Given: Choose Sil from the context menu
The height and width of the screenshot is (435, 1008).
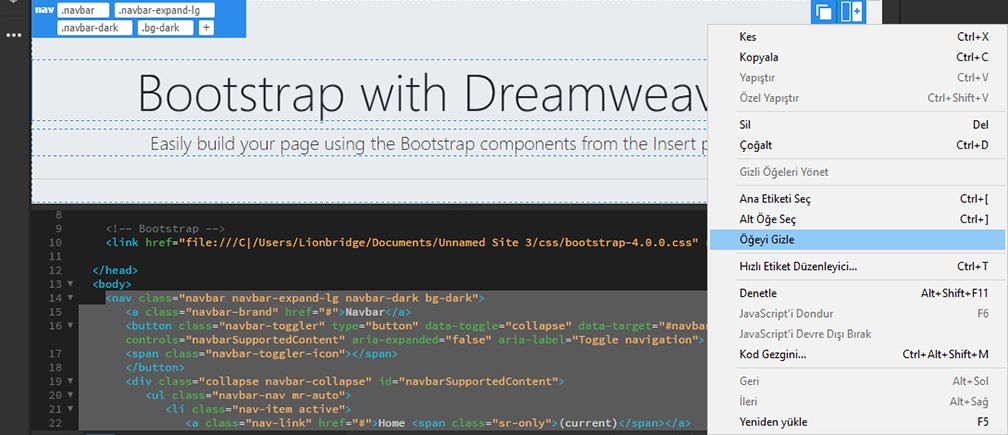Looking at the screenshot, I should pos(856,125).
